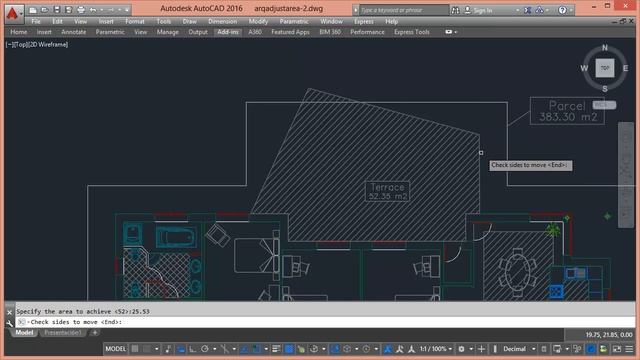Toggle polar tracking in status bar
Screen dimensions: 640x360
pos(204,349)
